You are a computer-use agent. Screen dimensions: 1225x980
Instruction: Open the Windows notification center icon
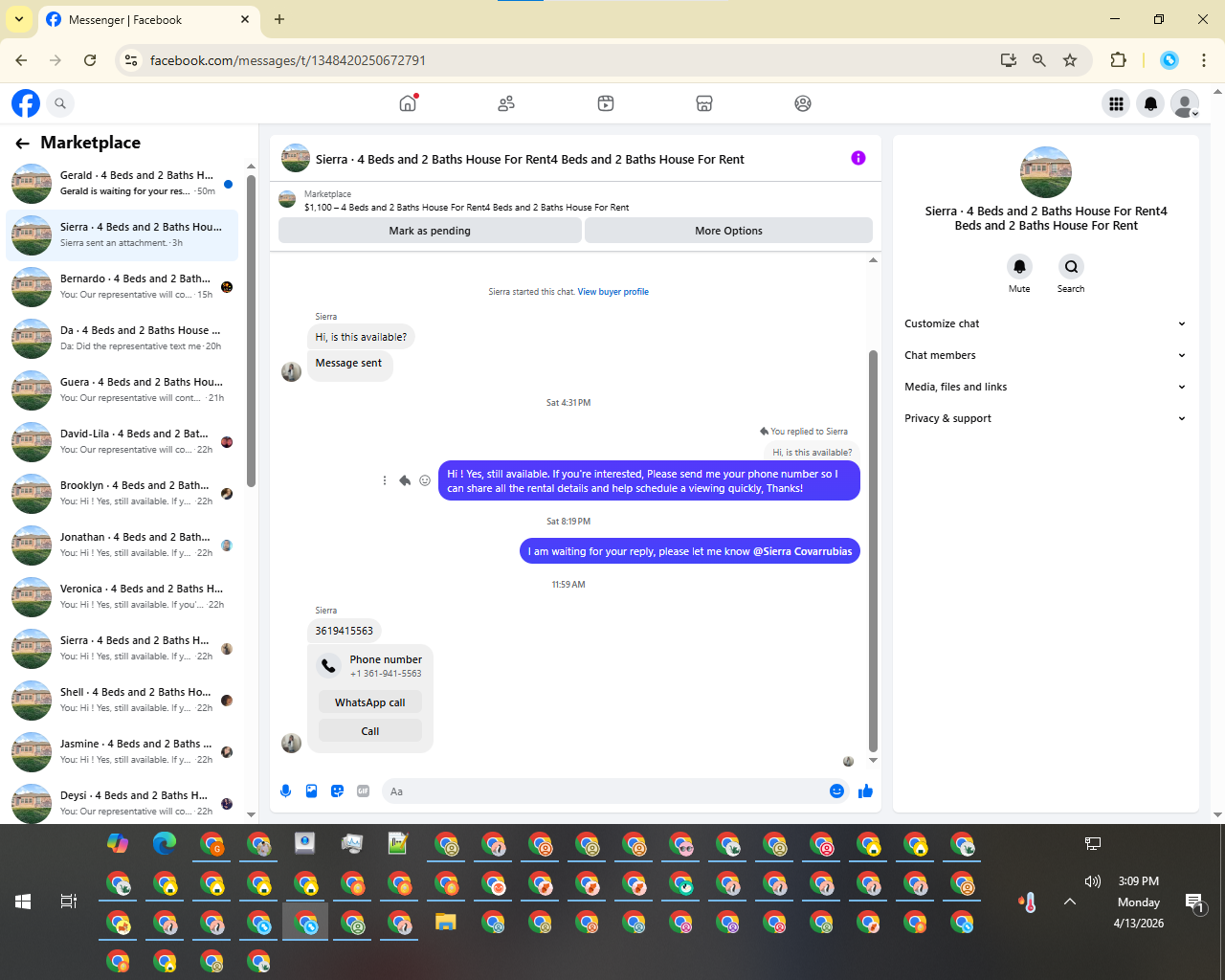[x=1194, y=902]
